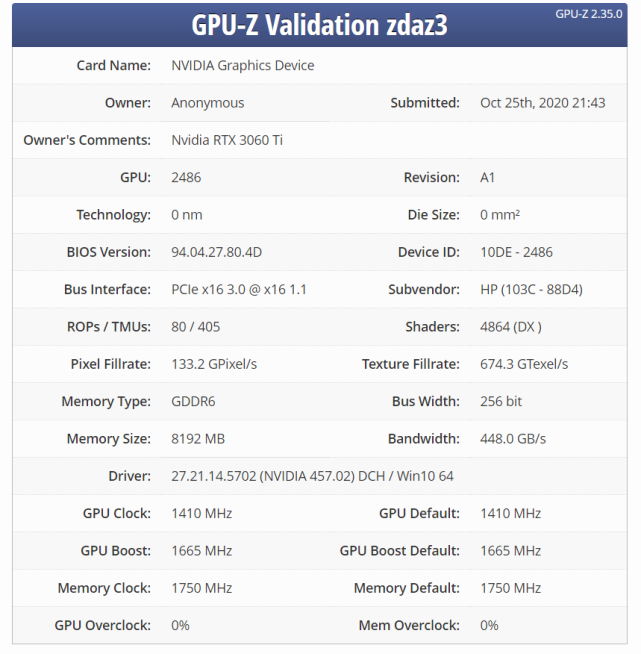
Task: Click the Shaders: label
Action: click(x=432, y=327)
